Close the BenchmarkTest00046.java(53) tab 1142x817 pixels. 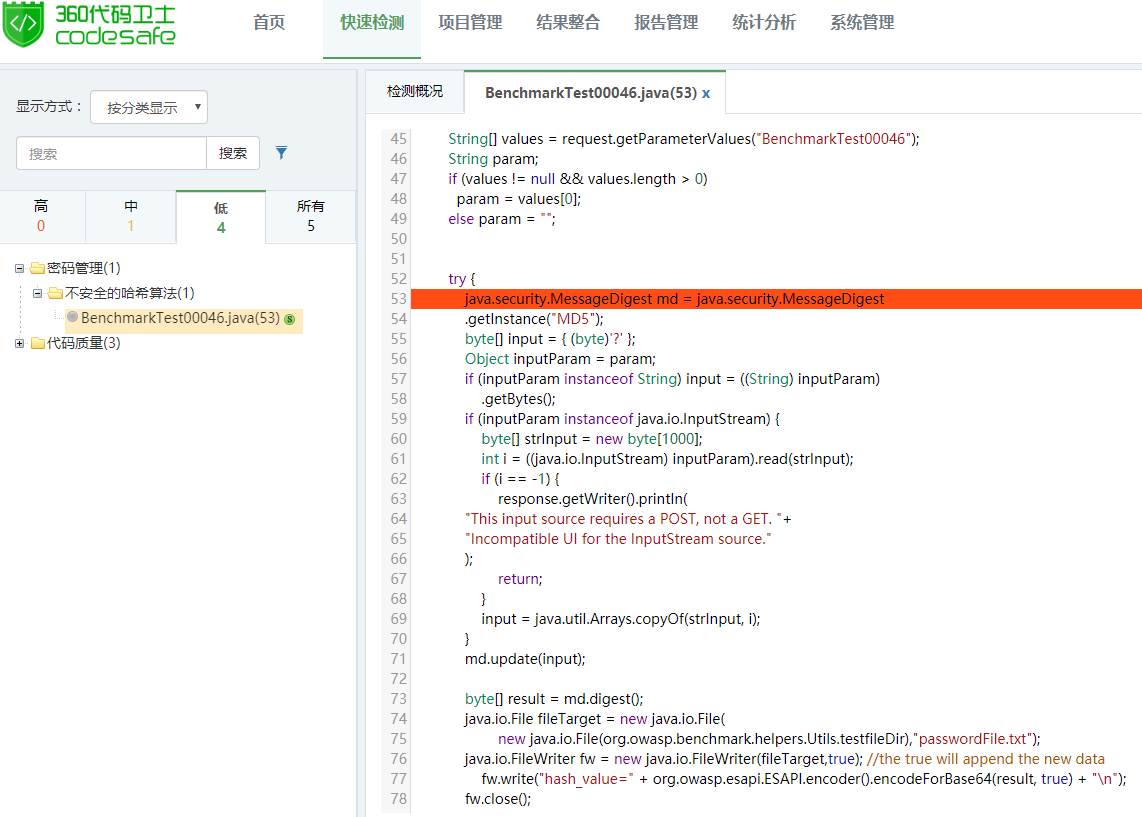[x=706, y=93]
